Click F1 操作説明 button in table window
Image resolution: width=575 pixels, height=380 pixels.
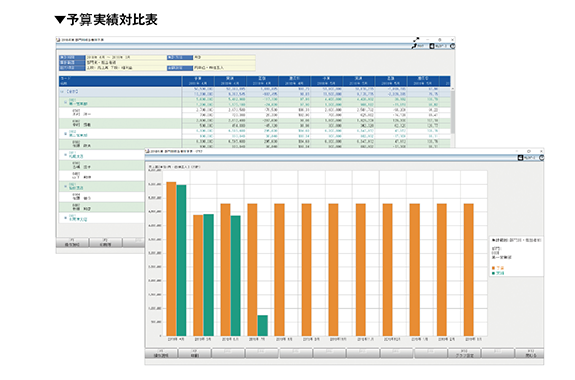(x=72, y=242)
